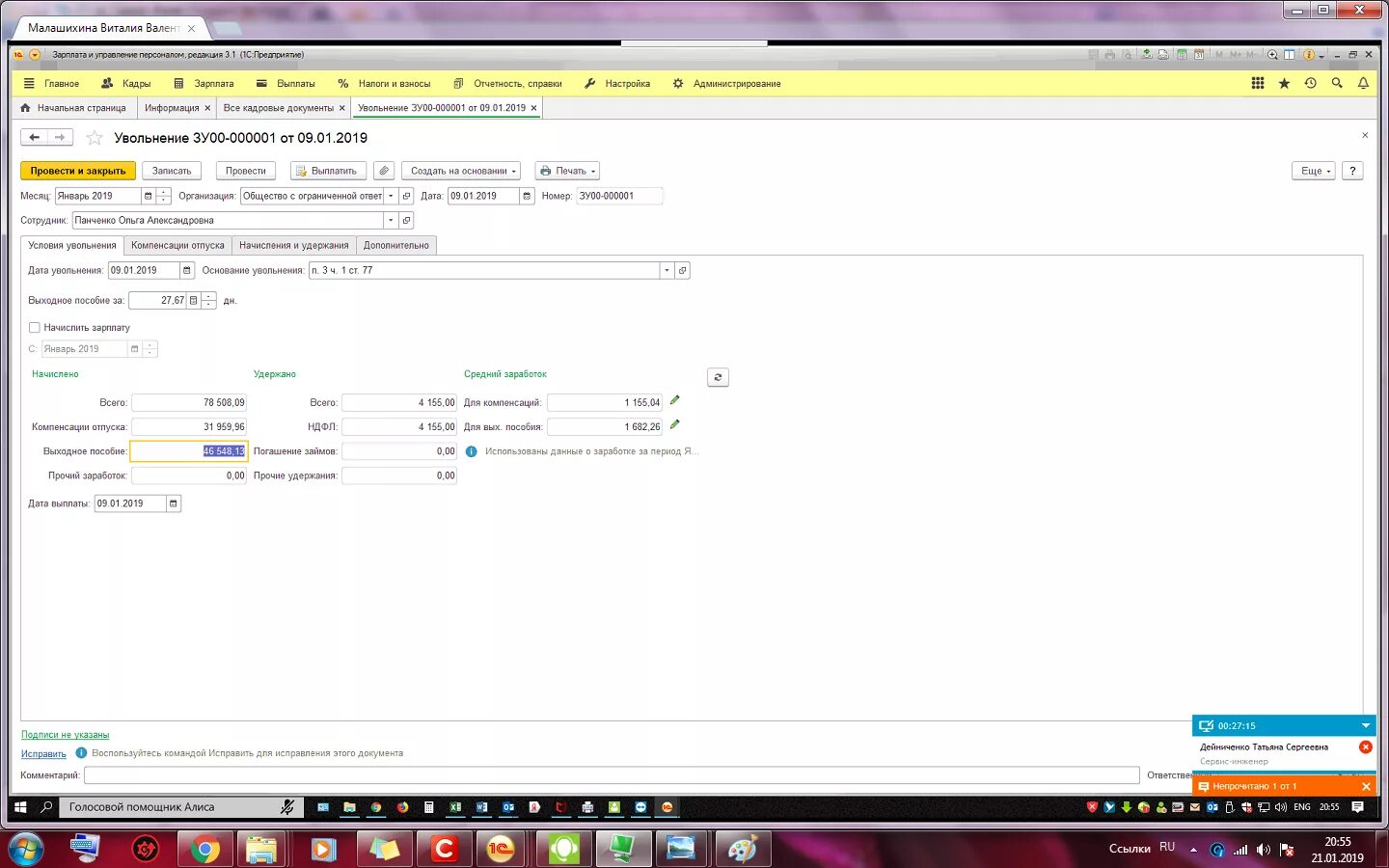
Task: Switch to Дополнительно tab
Action: coord(396,246)
